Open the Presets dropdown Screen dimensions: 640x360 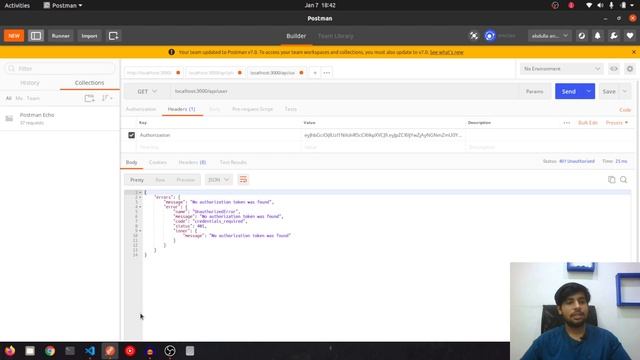click(617, 122)
